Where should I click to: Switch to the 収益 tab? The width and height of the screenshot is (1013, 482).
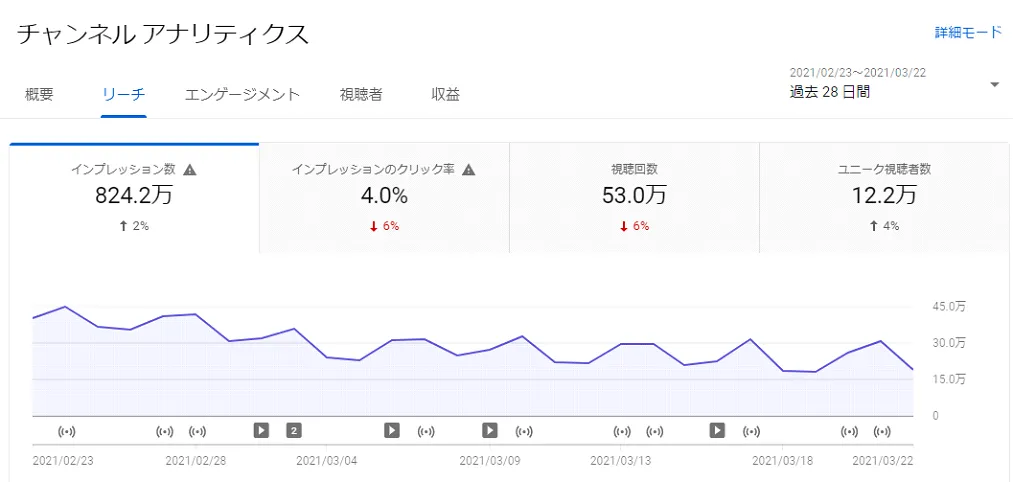(x=446, y=95)
